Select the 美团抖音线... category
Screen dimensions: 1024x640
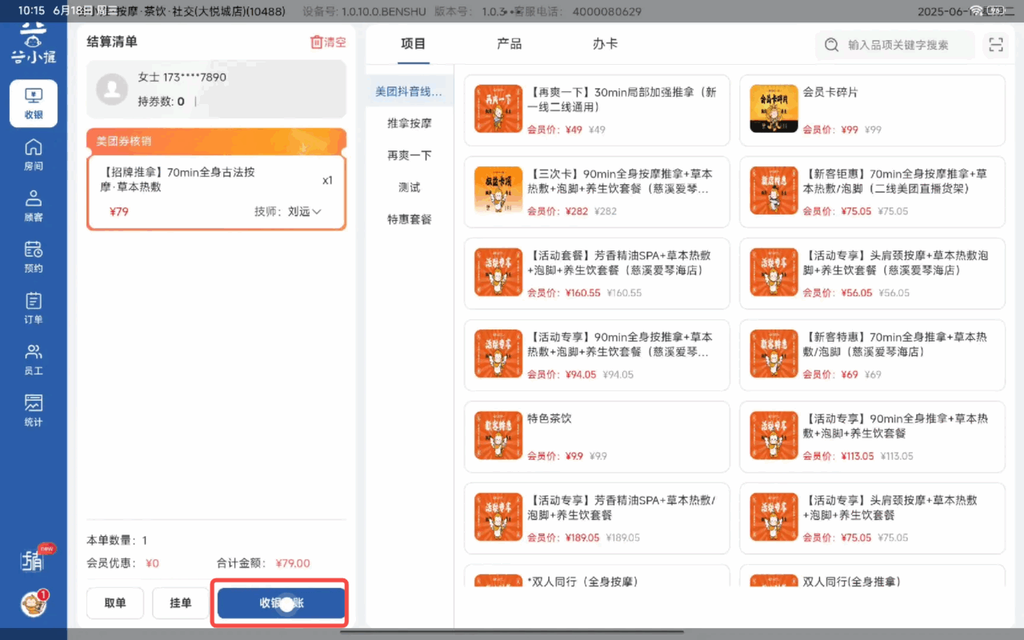click(x=409, y=91)
